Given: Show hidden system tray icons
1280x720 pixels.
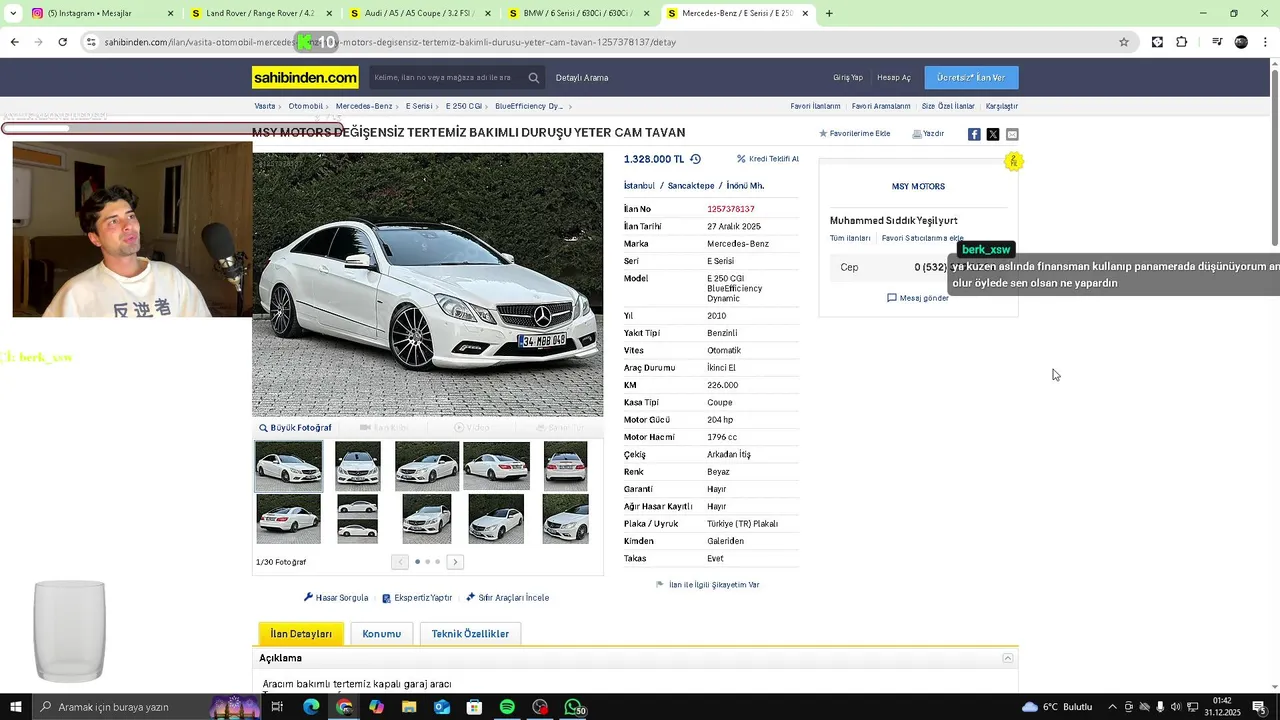Looking at the screenshot, I should coord(1113,707).
